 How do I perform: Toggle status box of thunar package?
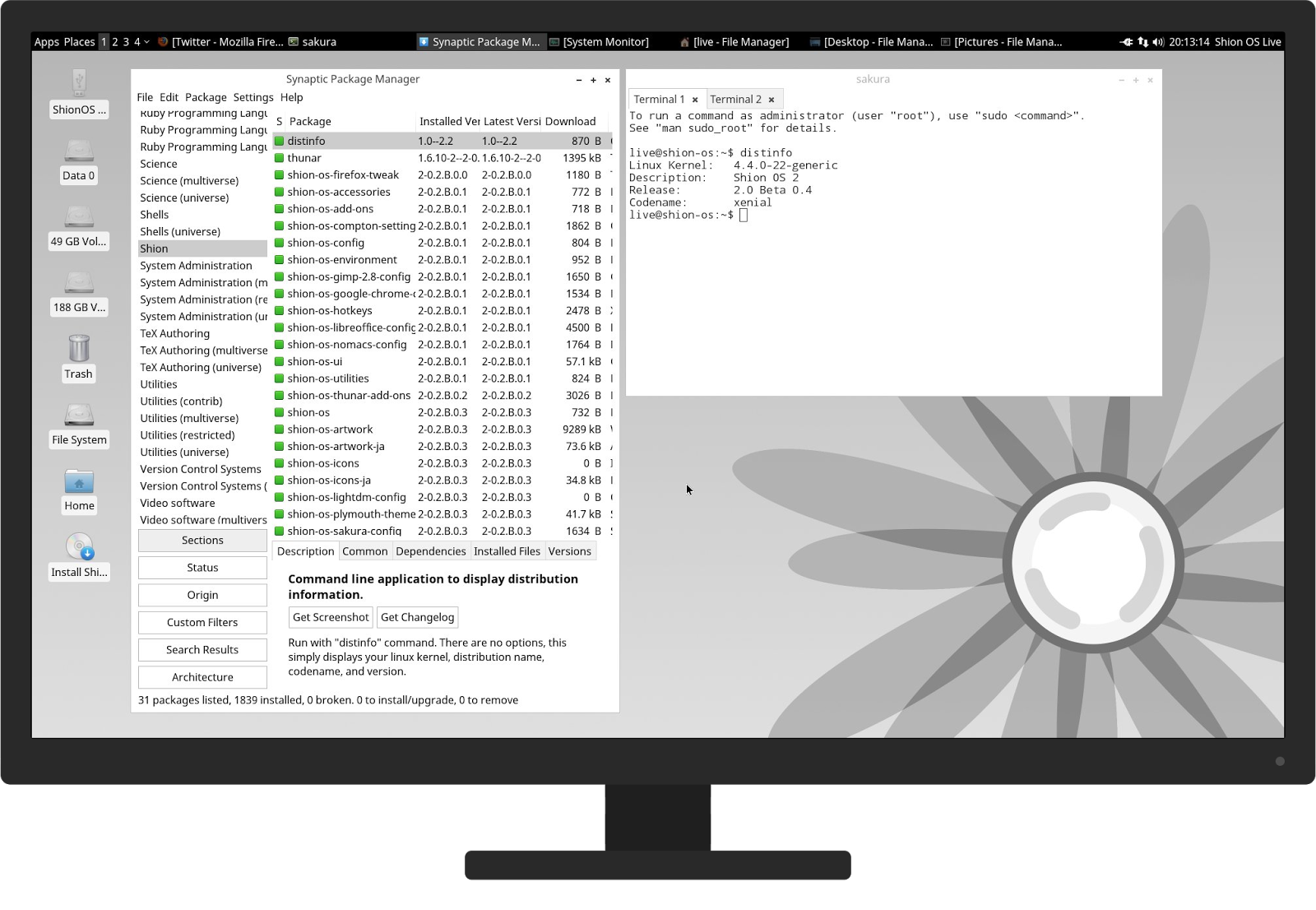point(280,158)
